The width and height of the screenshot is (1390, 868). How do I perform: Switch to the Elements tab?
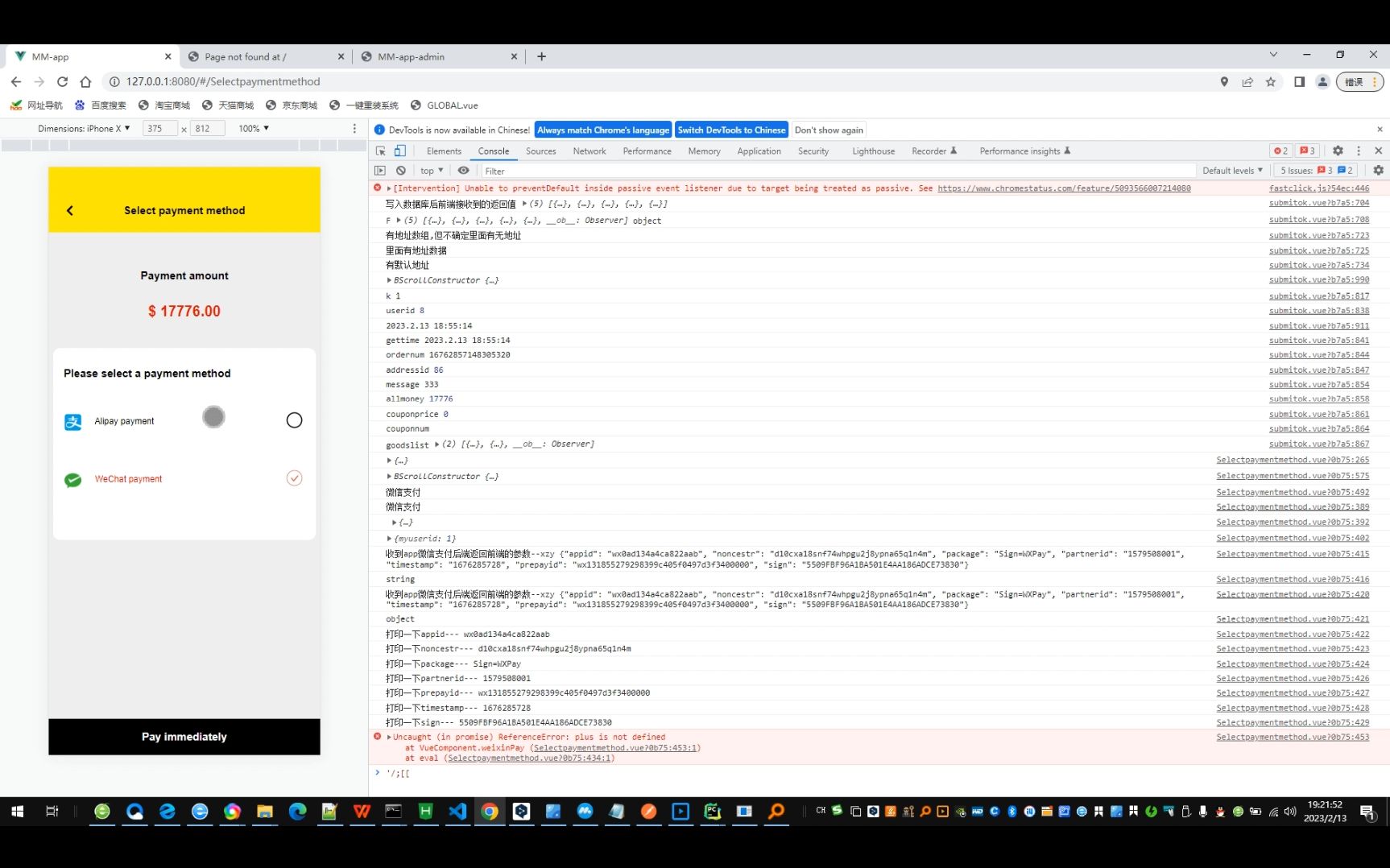tap(444, 151)
